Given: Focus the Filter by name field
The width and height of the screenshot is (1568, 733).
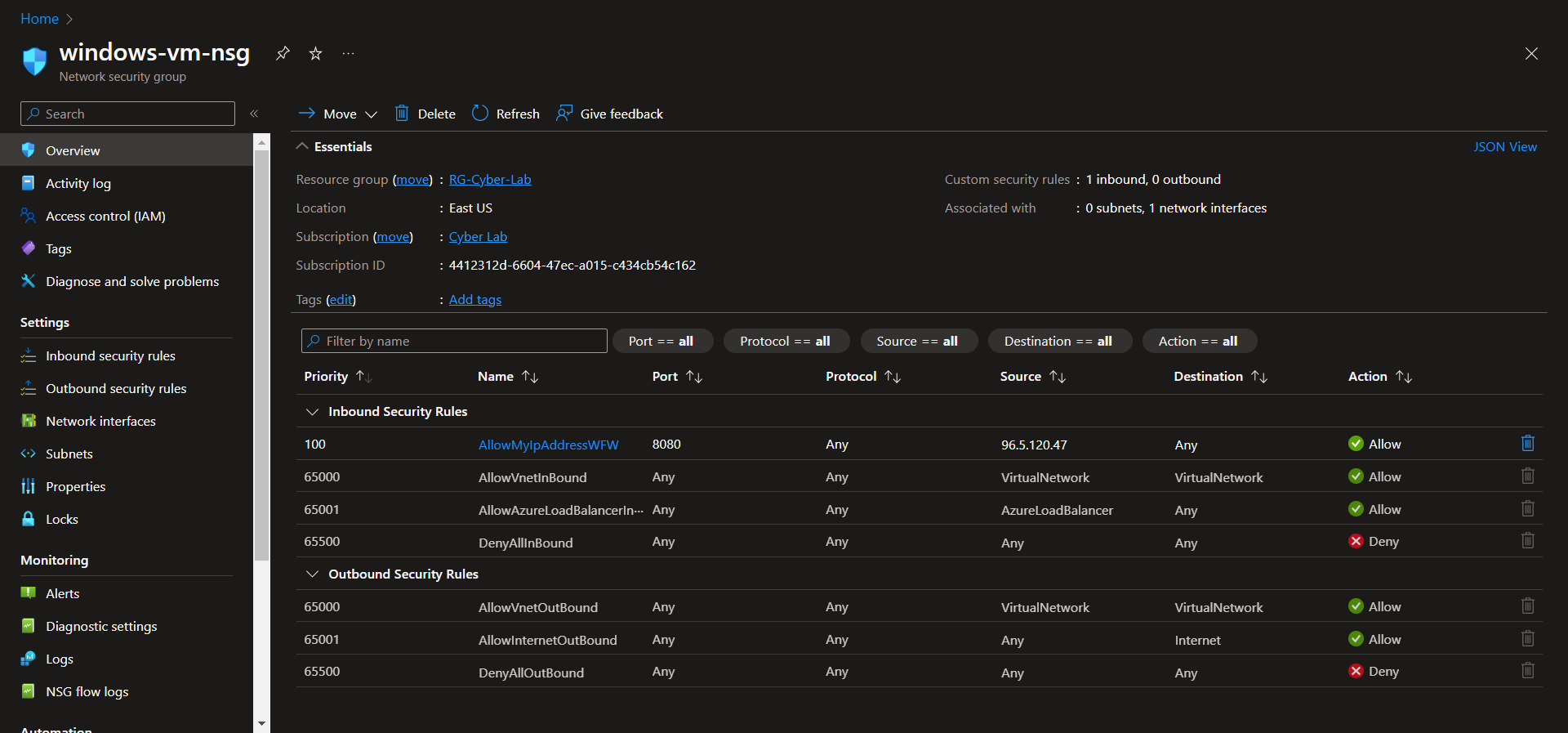Looking at the screenshot, I should point(454,341).
